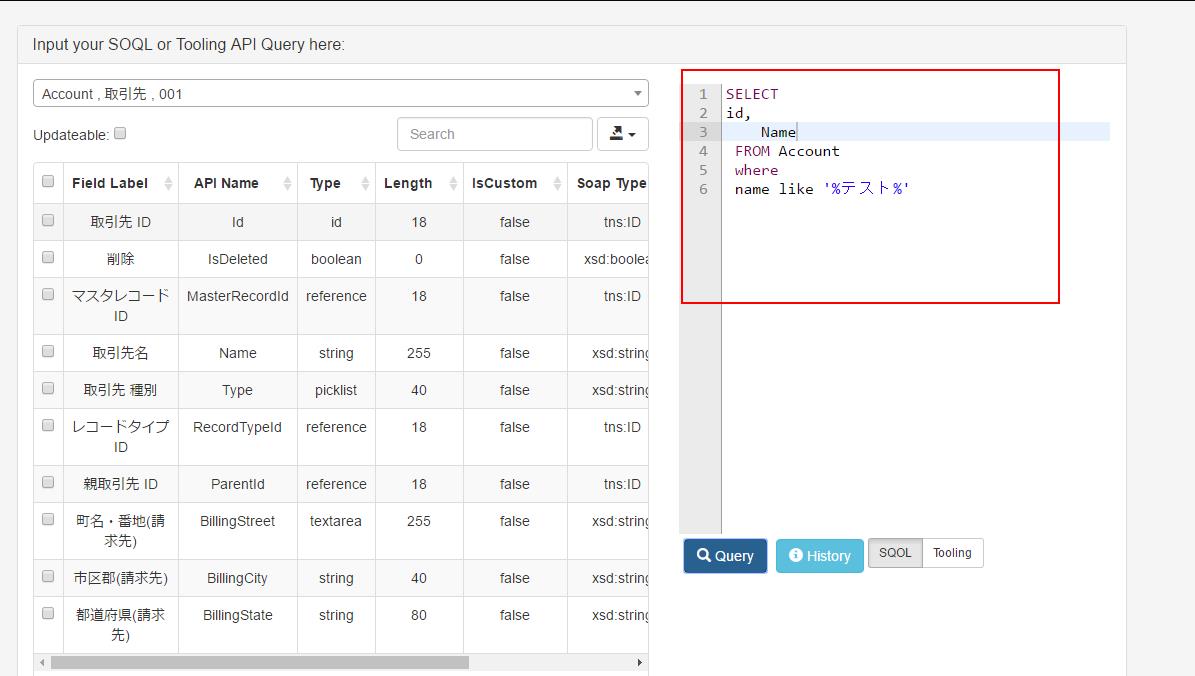Screen dimensions: 1195x676
Task: Click the horizontal scrollbar left arrow
Action: [x=42, y=662]
